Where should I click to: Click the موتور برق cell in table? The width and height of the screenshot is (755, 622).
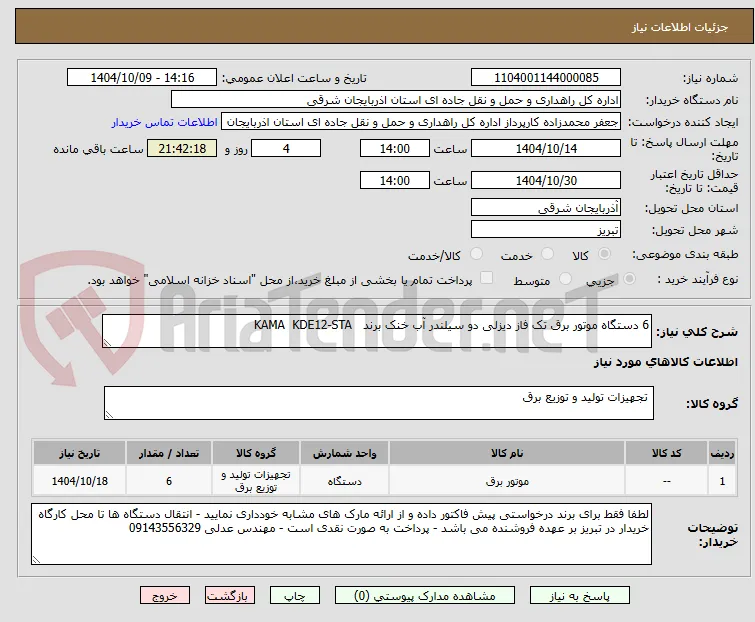click(507, 480)
